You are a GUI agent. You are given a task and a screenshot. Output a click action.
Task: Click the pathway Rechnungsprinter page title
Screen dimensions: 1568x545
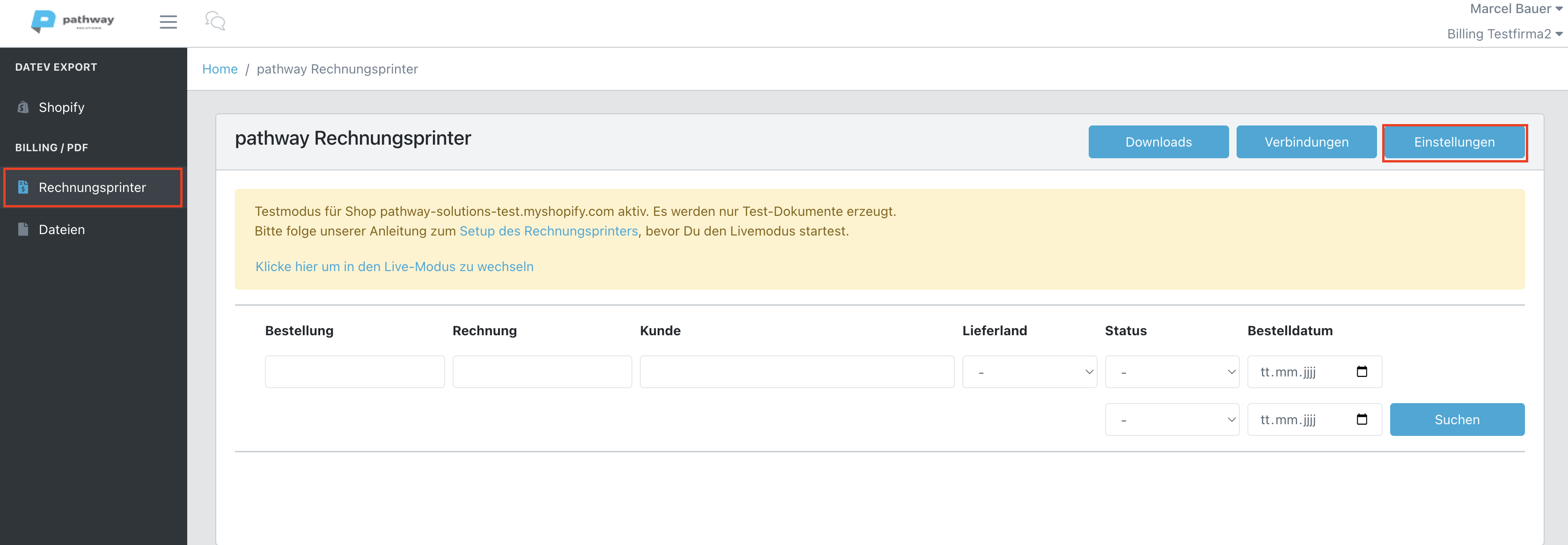coord(353,138)
